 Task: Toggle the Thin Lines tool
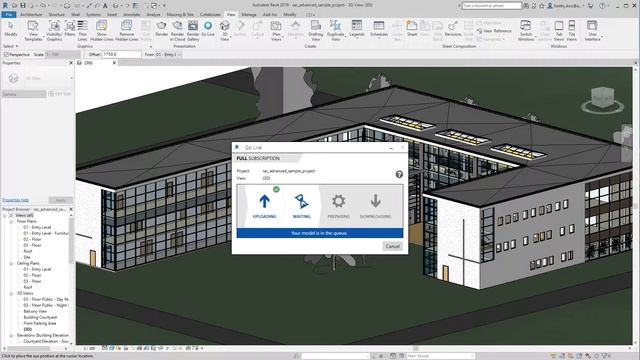[x=82, y=31]
